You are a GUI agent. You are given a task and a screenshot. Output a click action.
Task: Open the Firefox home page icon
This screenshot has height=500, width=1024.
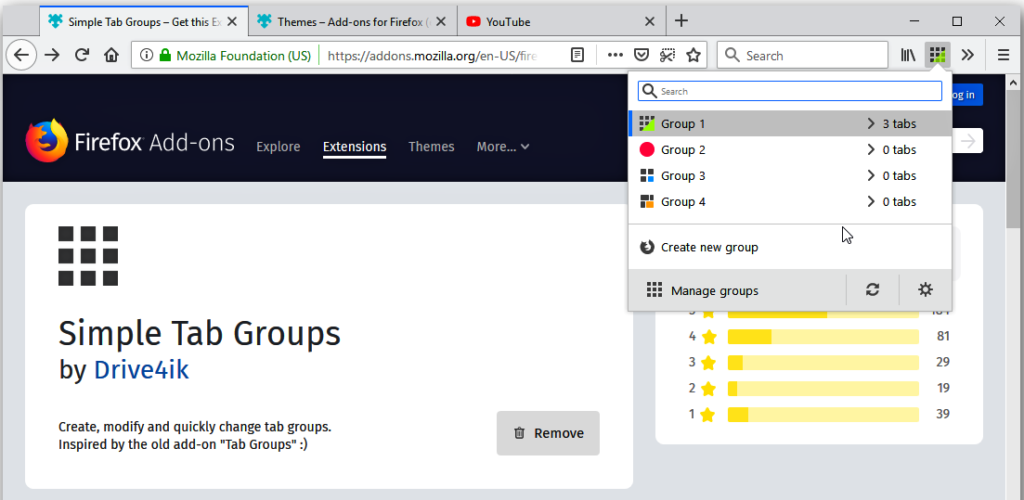[111, 55]
